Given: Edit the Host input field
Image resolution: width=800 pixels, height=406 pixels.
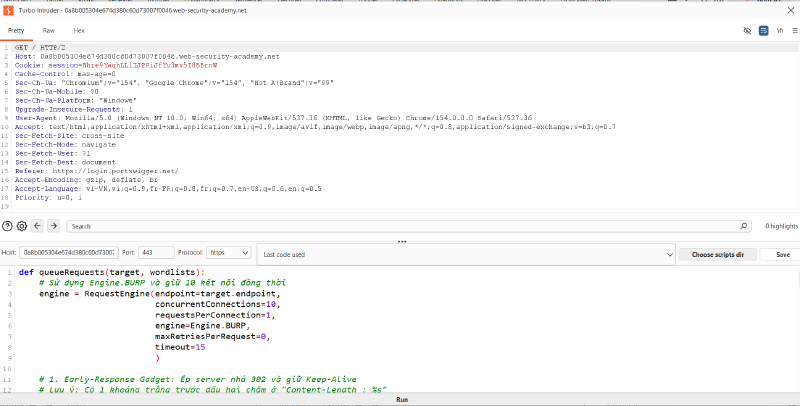Looking at the screenshot, I should 69,252.
